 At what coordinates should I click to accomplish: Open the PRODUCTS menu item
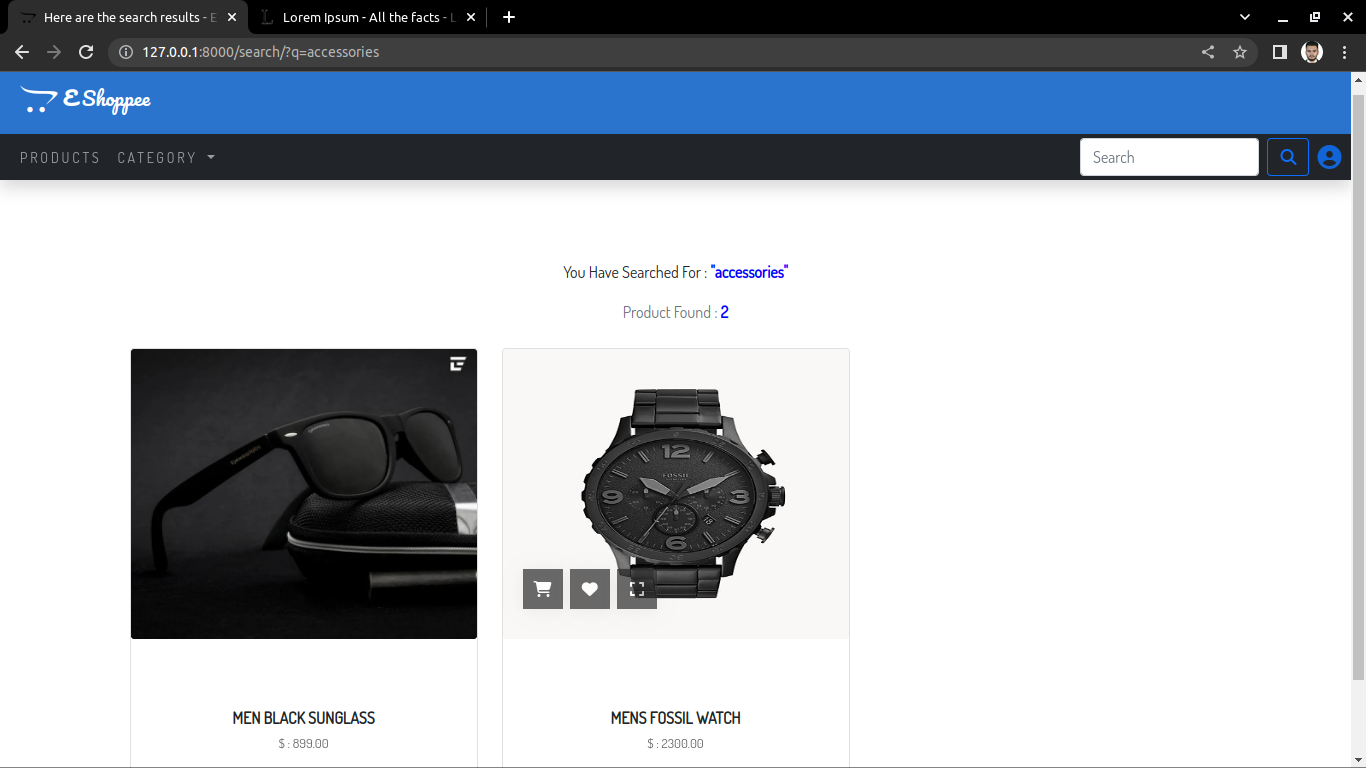tap(60, 157)
